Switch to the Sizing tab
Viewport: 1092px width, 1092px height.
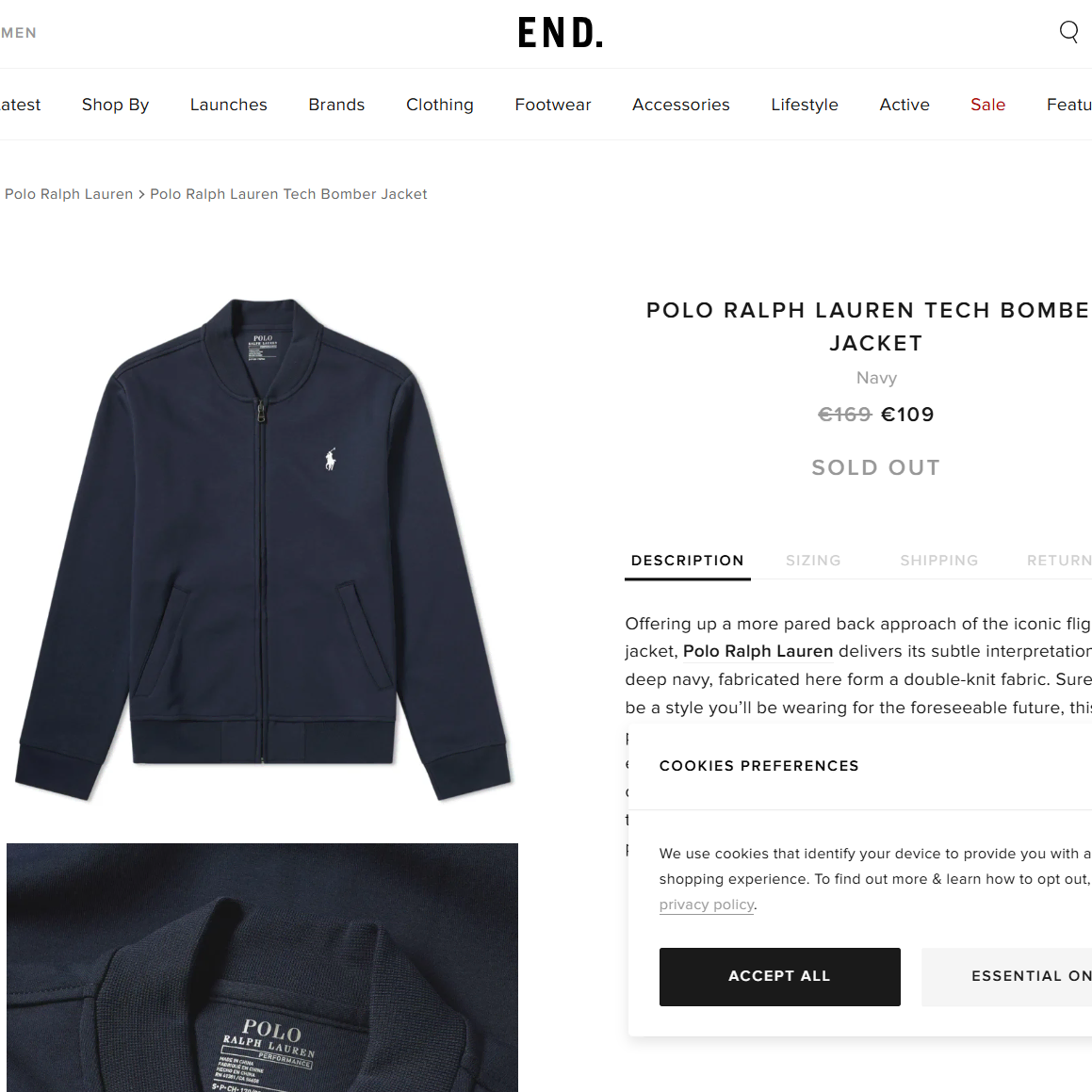click(x=813, y=561)
